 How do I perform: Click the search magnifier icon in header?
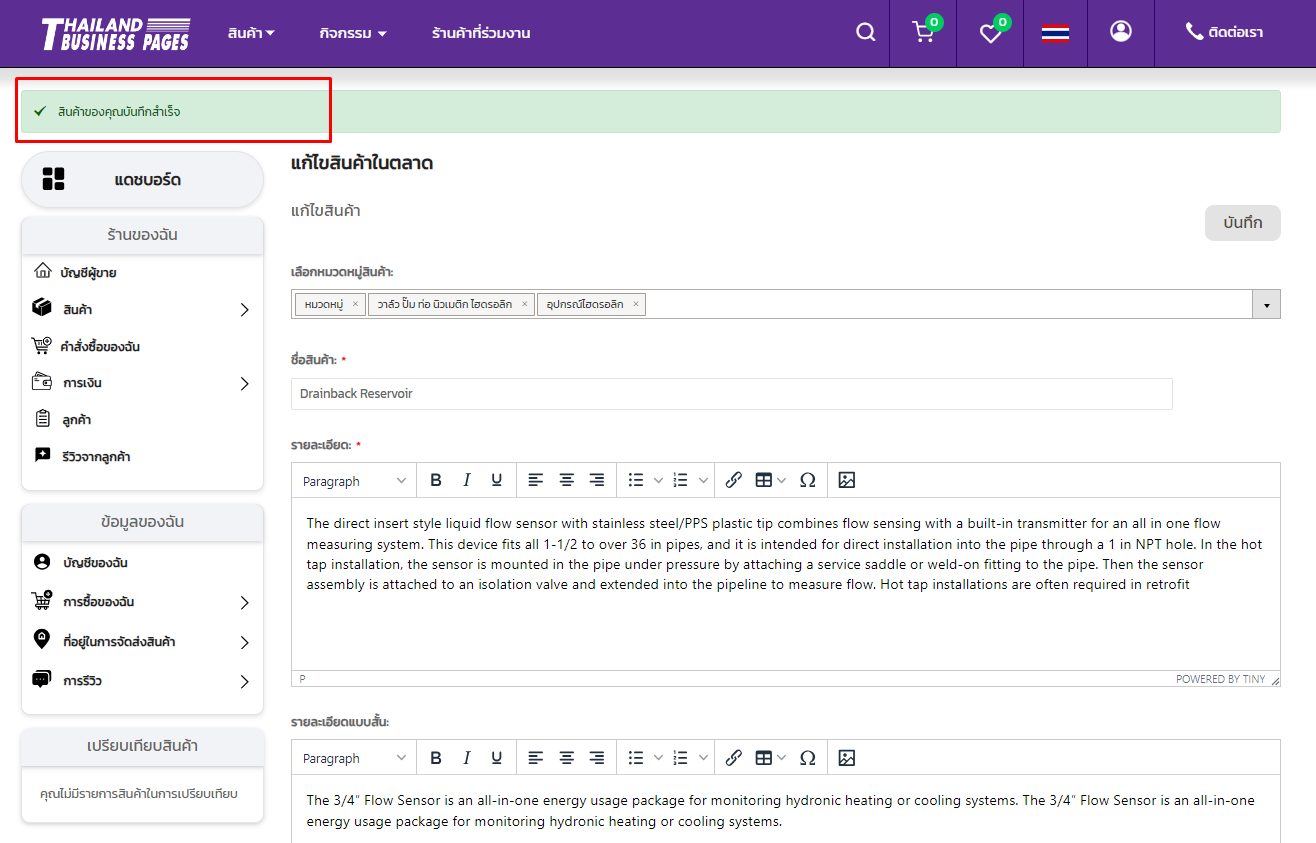pos(865,33)
